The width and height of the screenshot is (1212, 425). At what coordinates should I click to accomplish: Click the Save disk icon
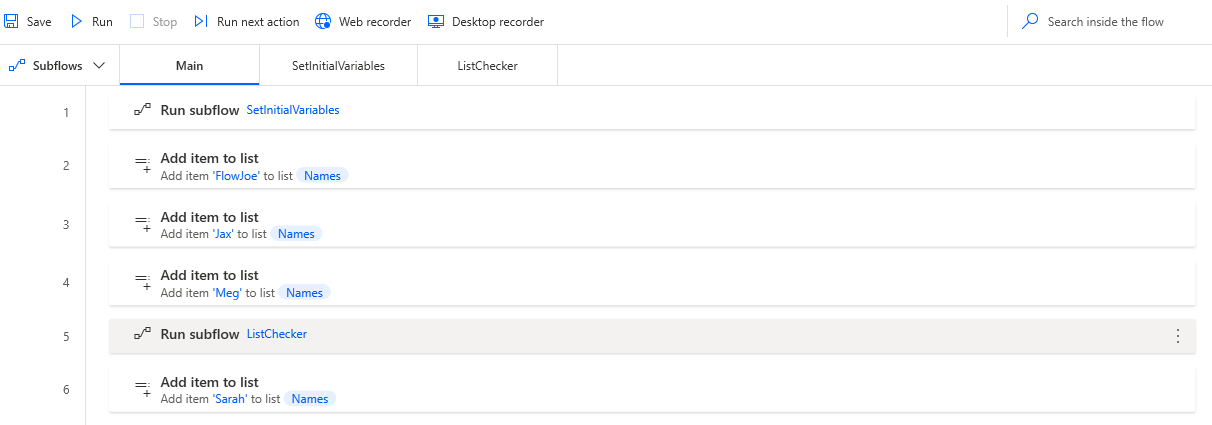pyautogui.click(x=12, y=21)
